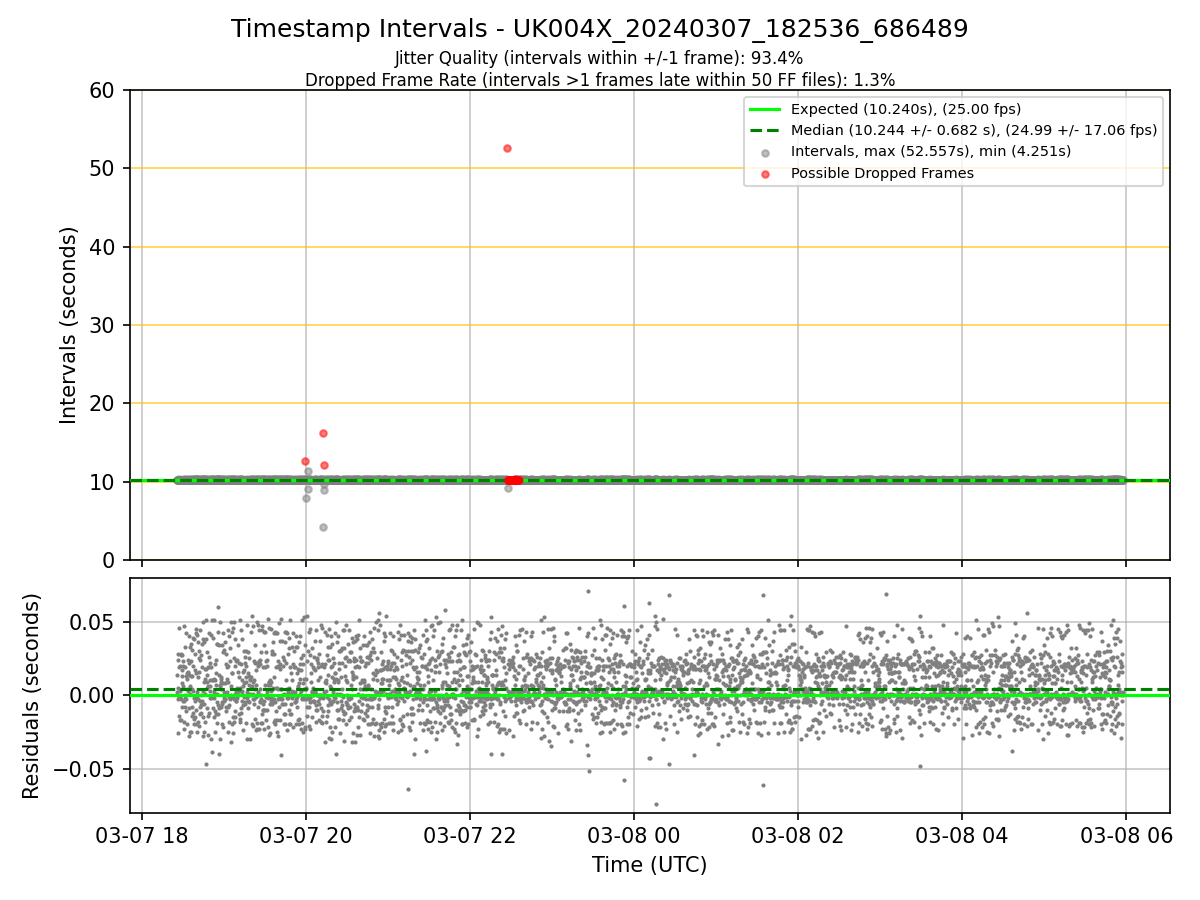The image size is (1200, 900).
Task: Select the Dropped Frame Rate 1.3% subtitle
Action: coord(600,79)
